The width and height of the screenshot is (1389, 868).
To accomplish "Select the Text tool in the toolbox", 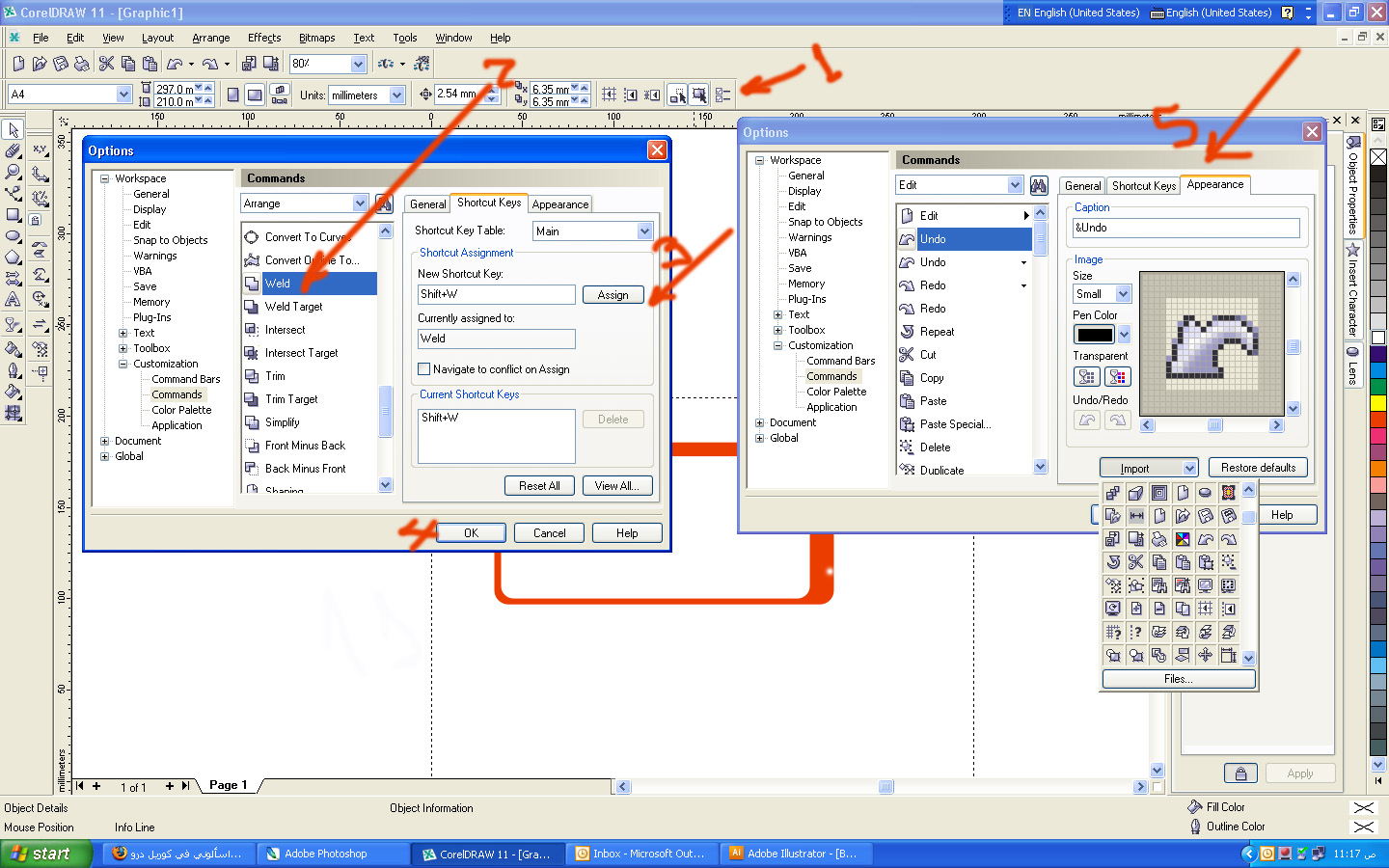I will click(14, 299).
